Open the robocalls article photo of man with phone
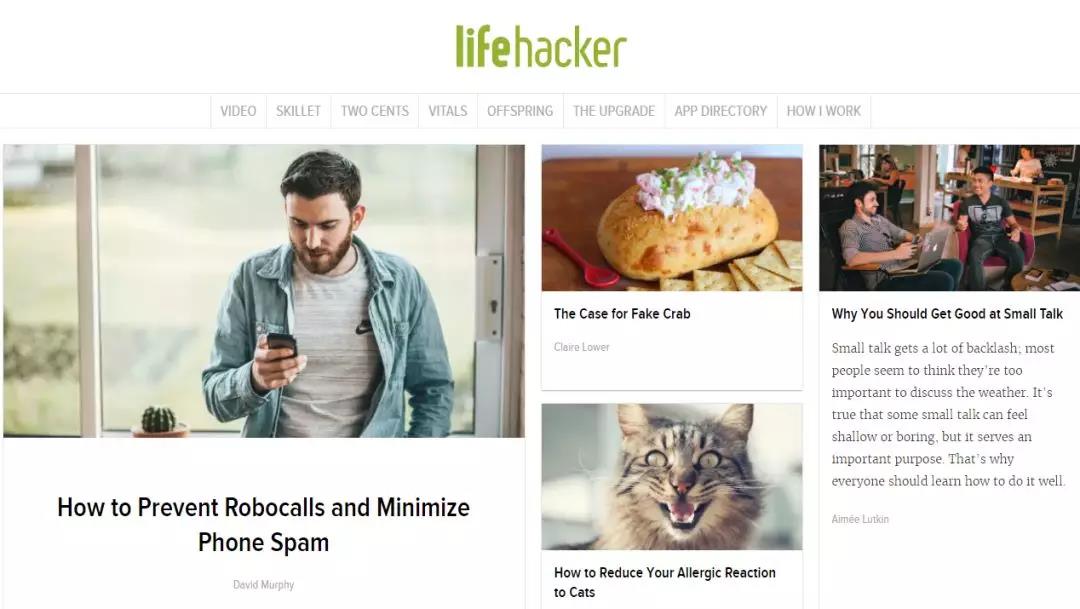1080x609 pixels. [264, 291]
